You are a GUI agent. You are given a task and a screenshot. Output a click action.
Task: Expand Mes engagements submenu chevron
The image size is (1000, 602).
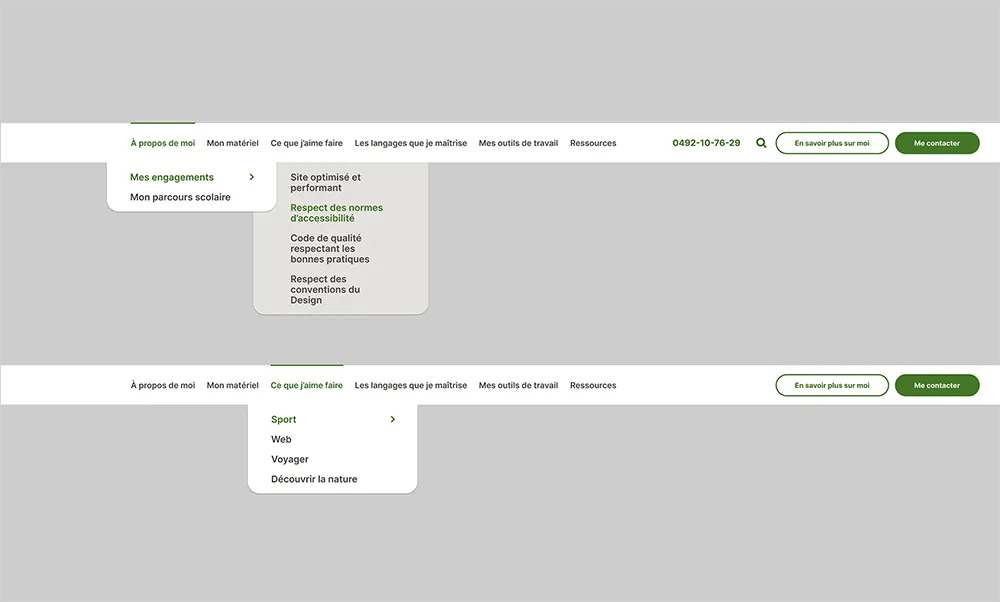(x=252, y=177)
